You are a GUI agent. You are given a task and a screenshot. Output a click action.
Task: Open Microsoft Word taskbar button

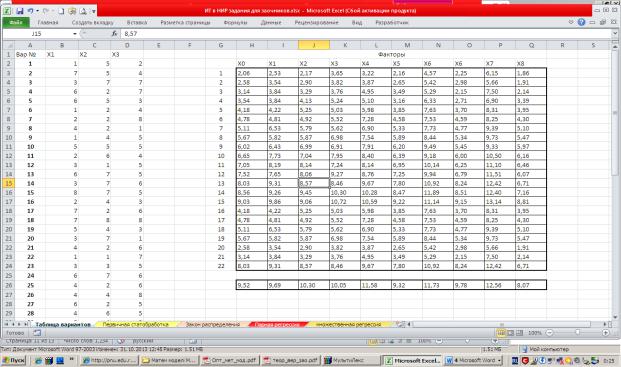coord(473,360)
